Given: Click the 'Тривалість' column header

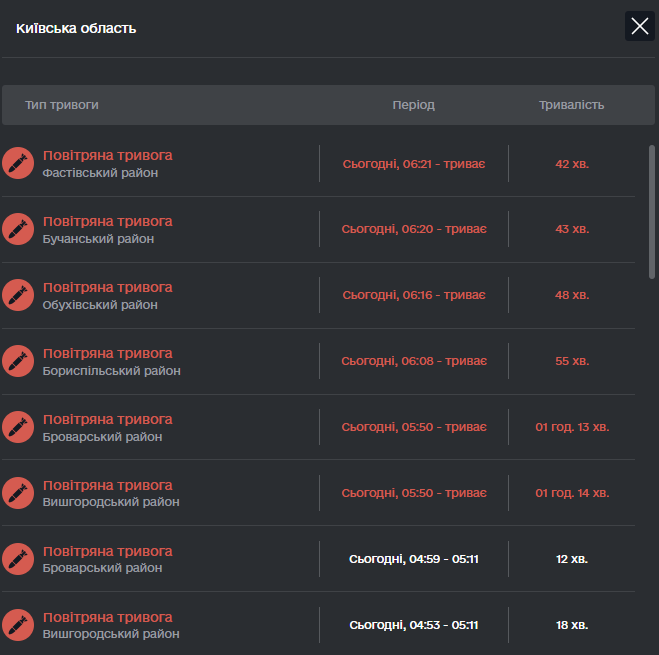Looking at the screenshot, I should [572, 105].
